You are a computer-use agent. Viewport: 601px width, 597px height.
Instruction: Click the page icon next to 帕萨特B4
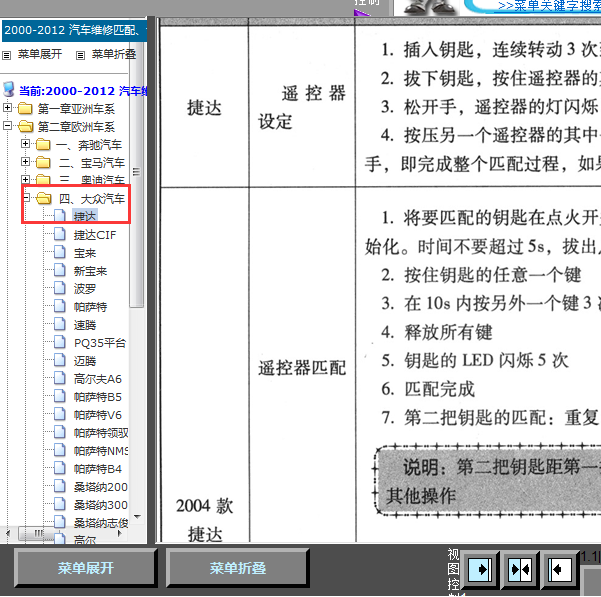(x=60, y=468)
